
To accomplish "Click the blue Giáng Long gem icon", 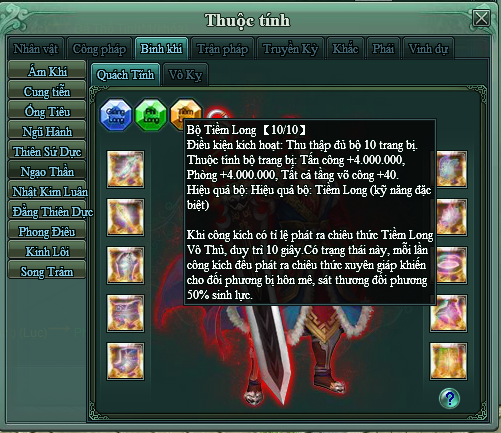I will (116, 115).
